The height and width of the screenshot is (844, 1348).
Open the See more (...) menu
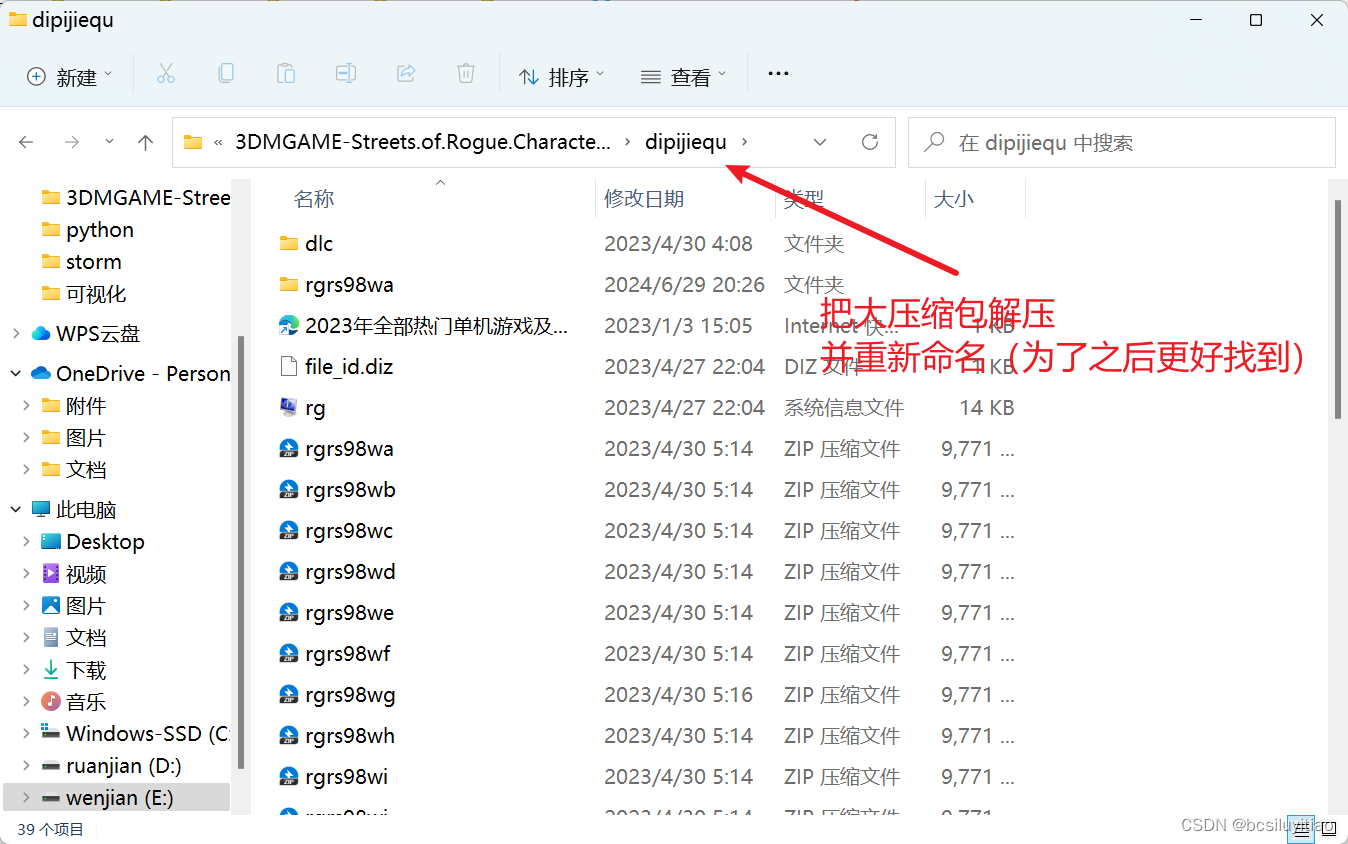click(x=778, y=75)
